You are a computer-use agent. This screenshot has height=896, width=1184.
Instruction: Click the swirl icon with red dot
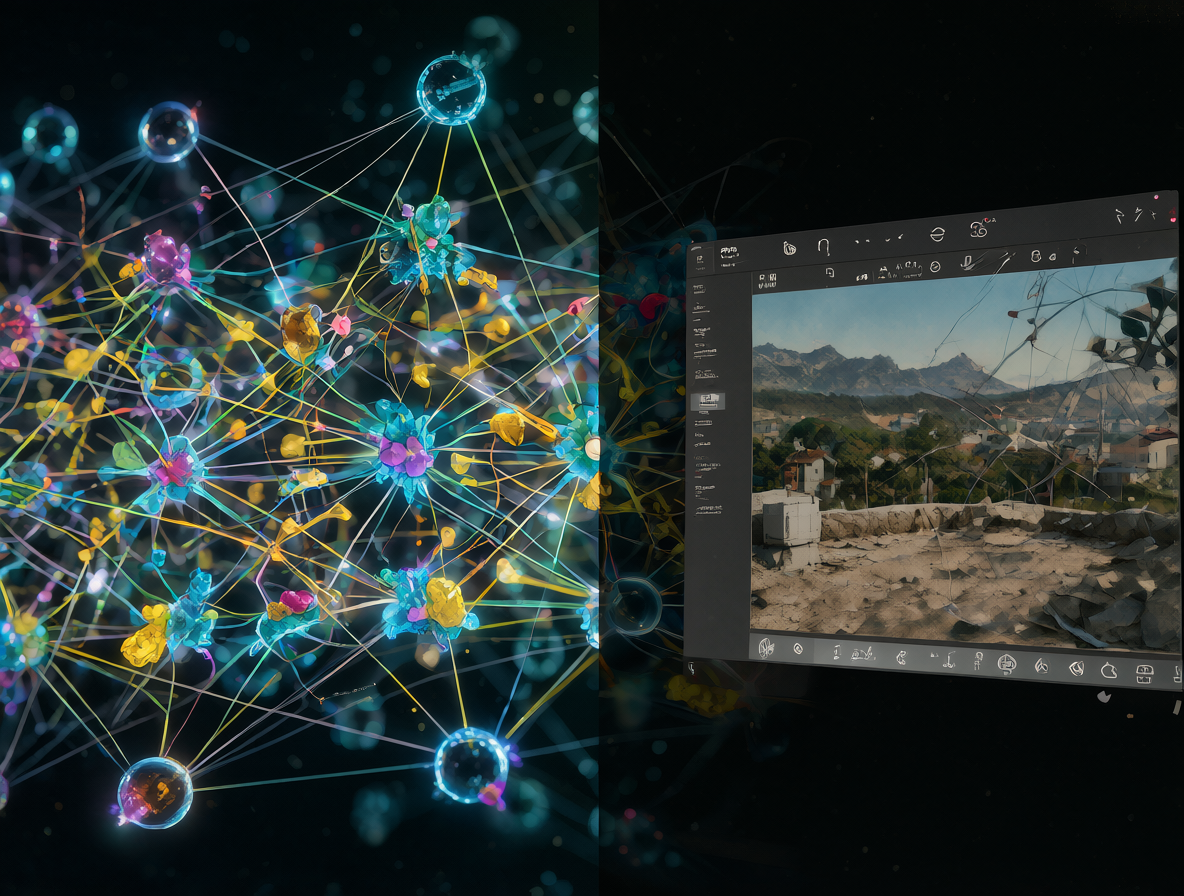[981, 228]
